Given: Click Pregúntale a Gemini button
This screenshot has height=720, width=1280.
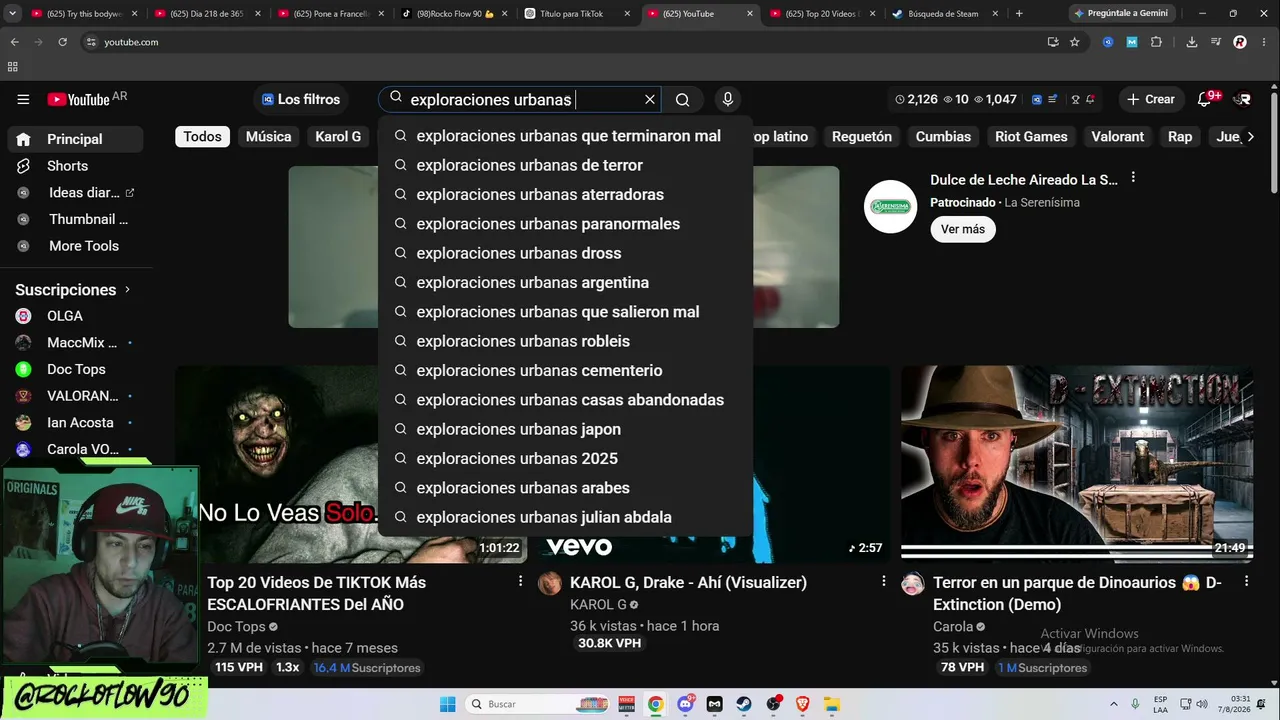Looking at the screenshot, I should pyautogui.click(x=1120, y=14).
